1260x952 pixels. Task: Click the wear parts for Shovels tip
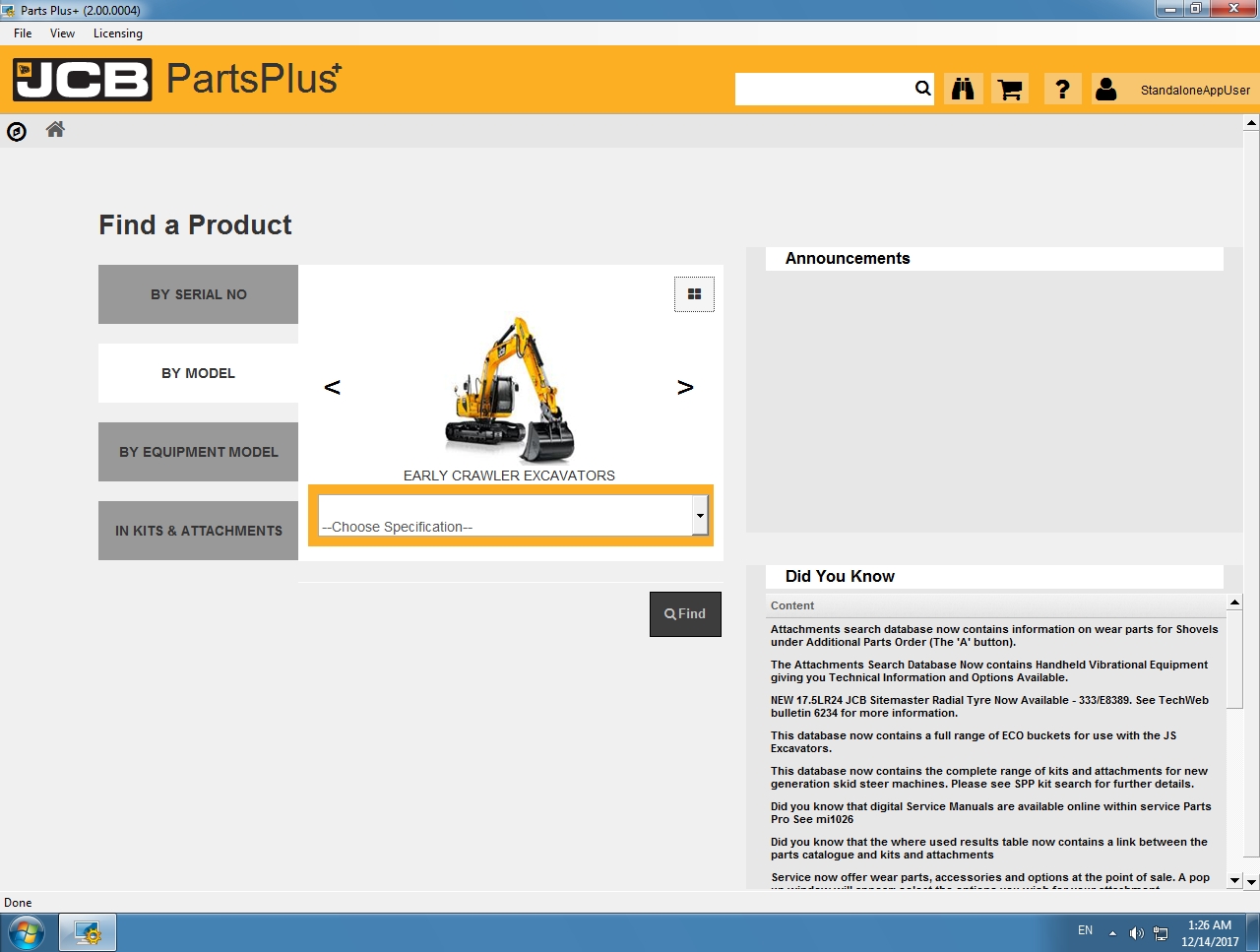[x=994, y=636]
